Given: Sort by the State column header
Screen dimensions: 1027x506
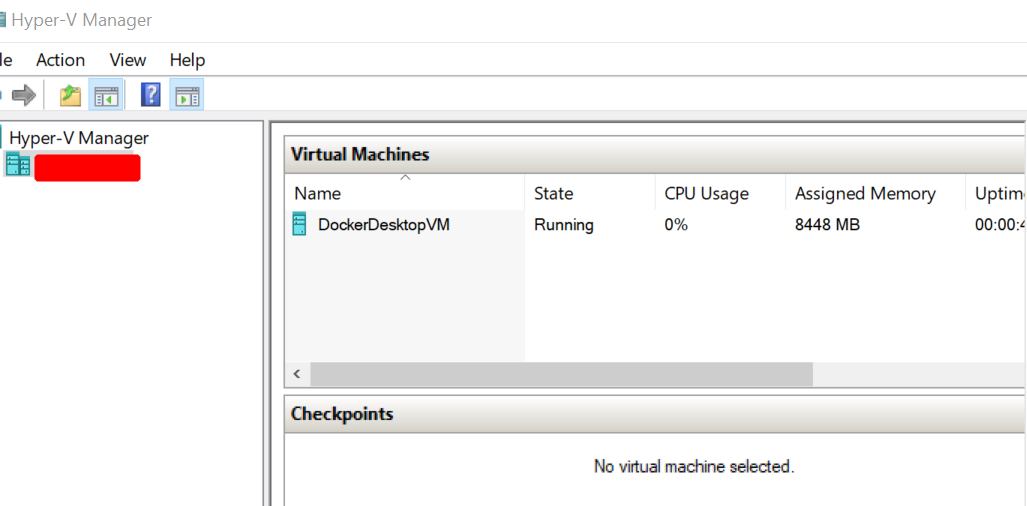Looking at the screenshot, I should (589, 194).
